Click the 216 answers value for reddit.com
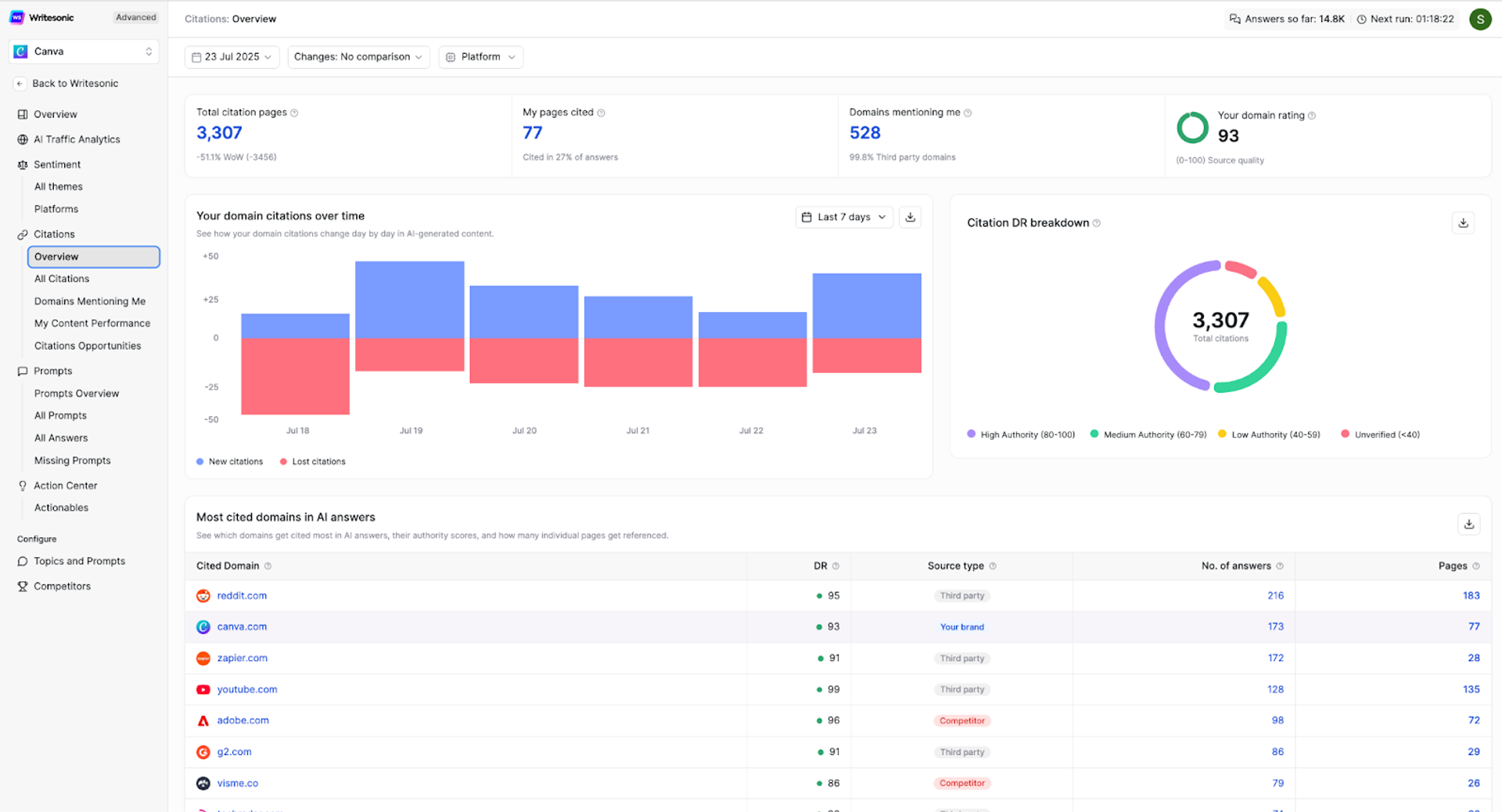 coord(1275,596)
